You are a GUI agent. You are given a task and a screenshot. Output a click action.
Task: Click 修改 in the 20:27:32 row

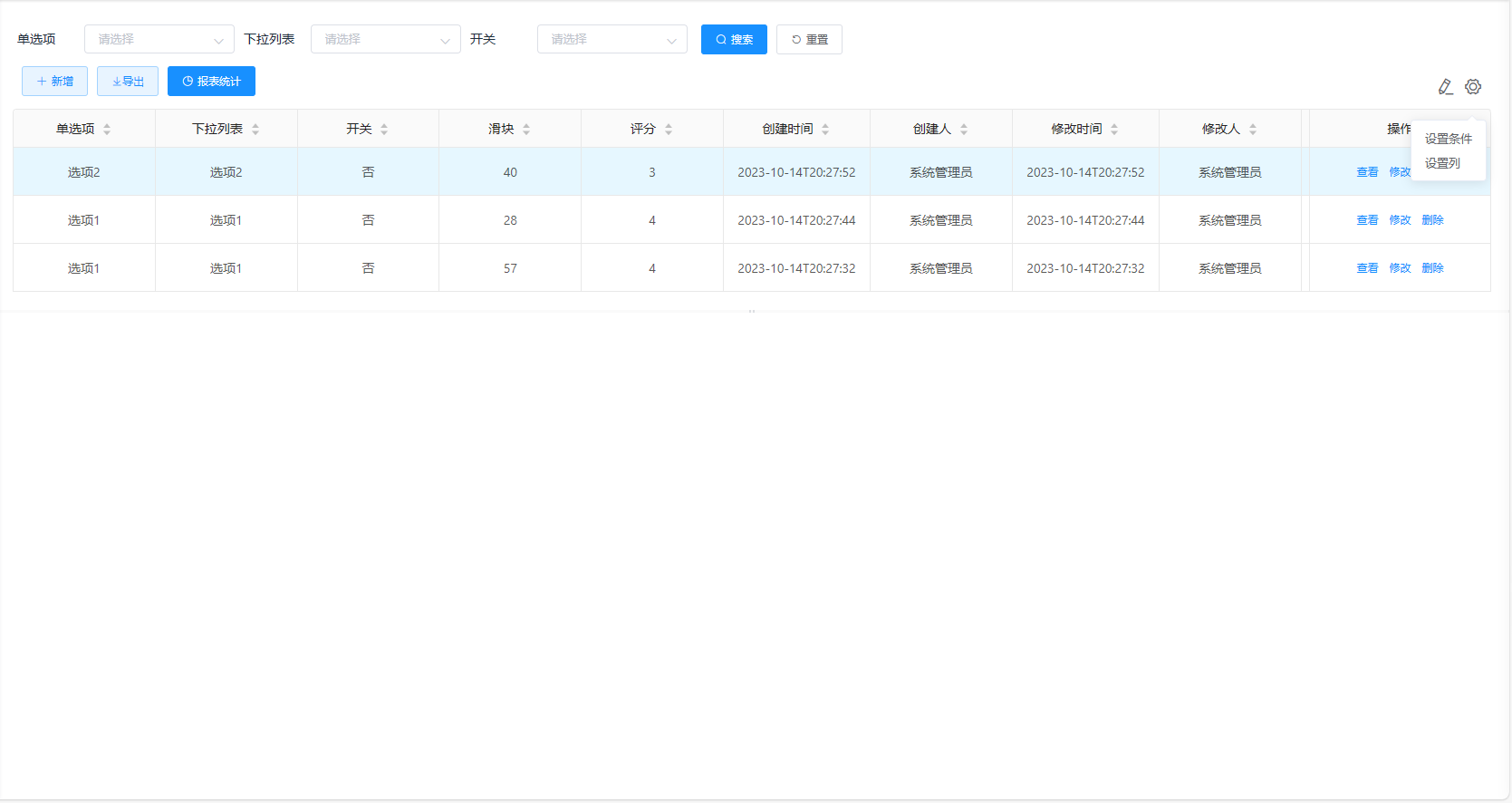click(1400, 268)
